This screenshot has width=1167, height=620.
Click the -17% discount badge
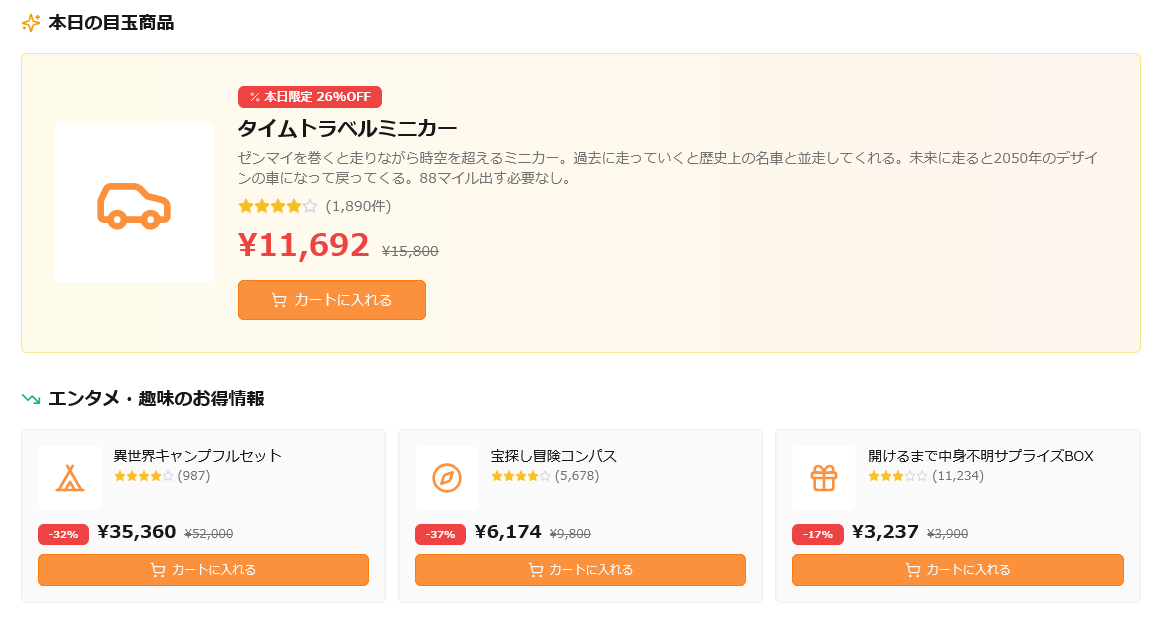pos(818,534)
